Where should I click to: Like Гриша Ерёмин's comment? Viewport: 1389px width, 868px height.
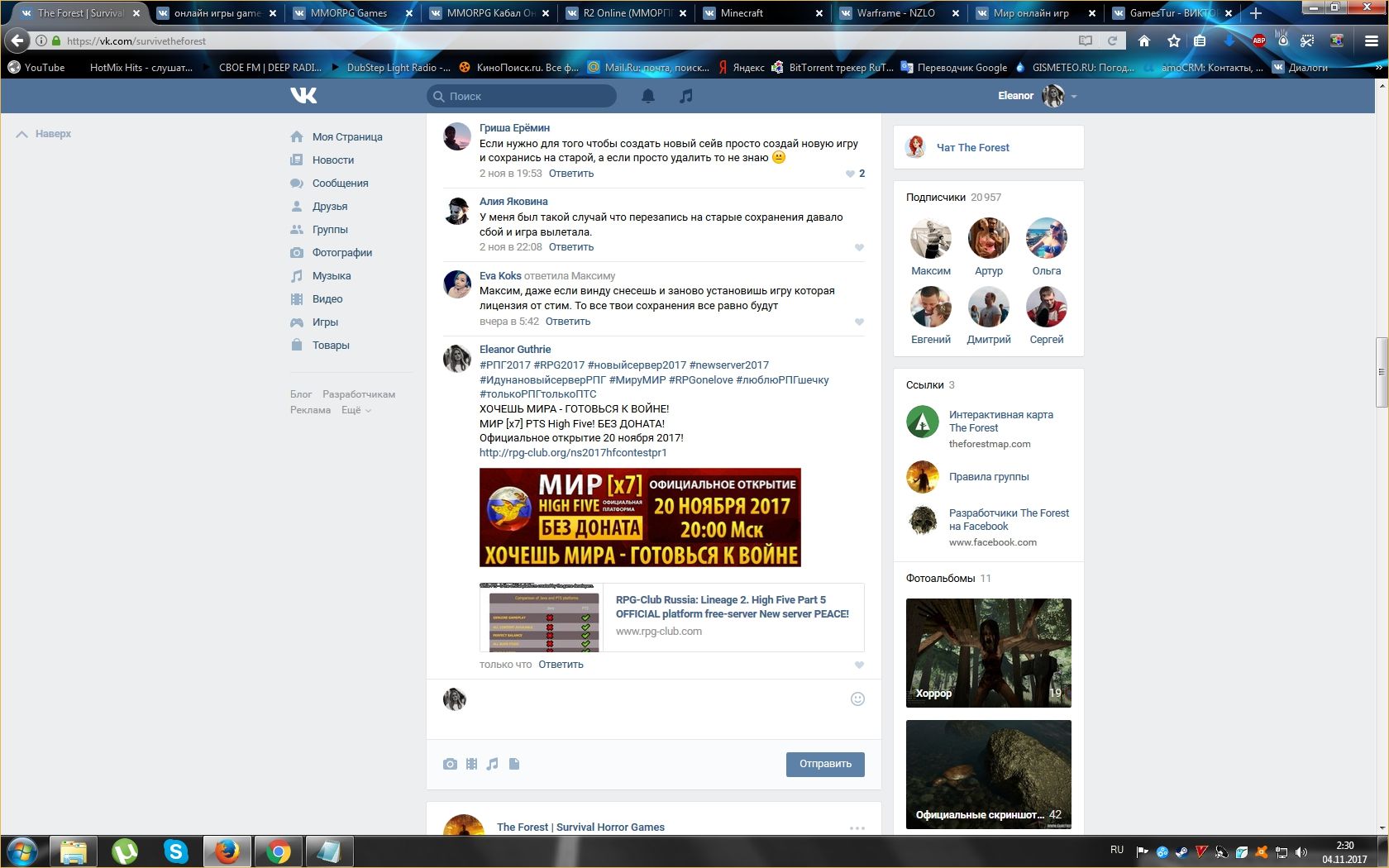coord(850,174)
